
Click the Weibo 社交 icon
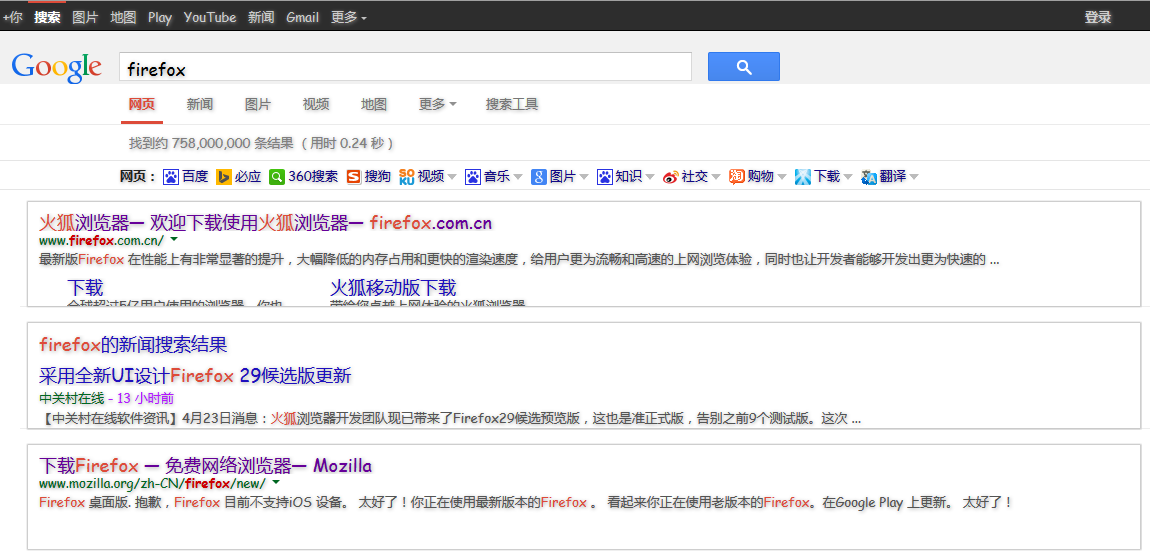pos(670,177)
